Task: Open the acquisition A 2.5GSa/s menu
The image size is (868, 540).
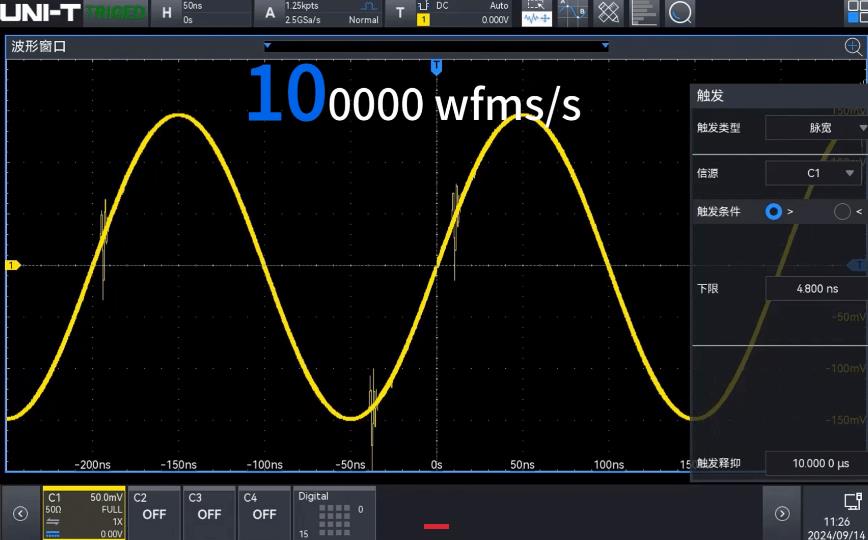Action: (320, 13)
